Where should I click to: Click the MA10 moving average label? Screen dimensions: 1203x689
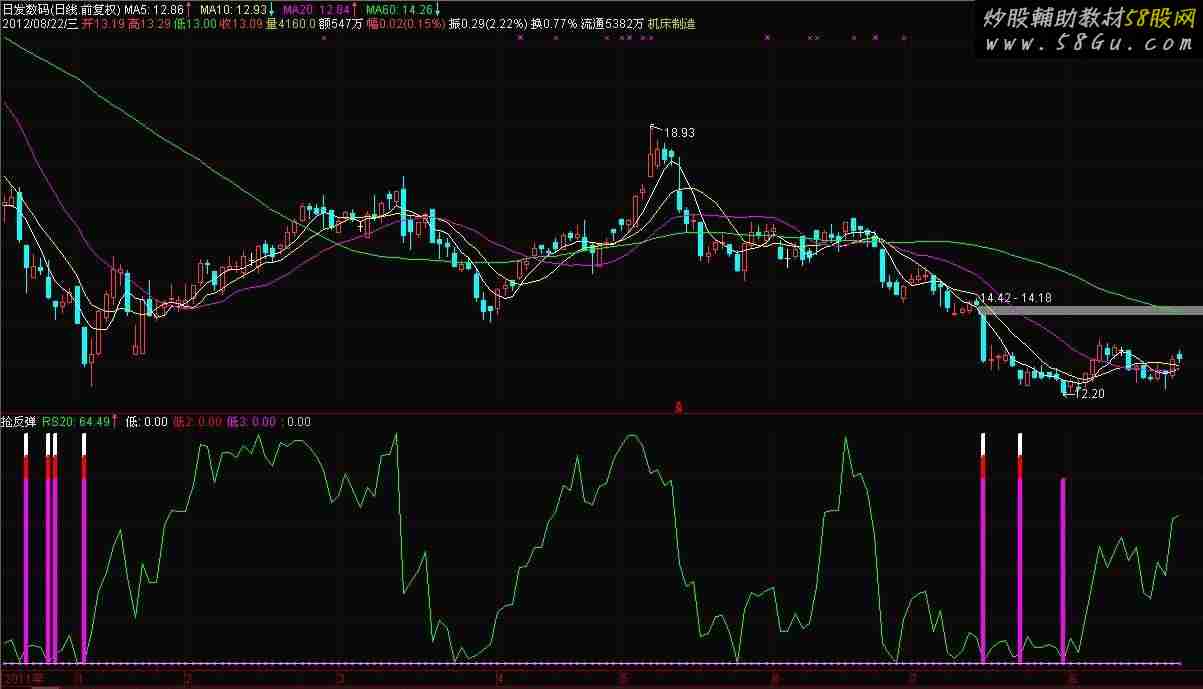[236, 9]
